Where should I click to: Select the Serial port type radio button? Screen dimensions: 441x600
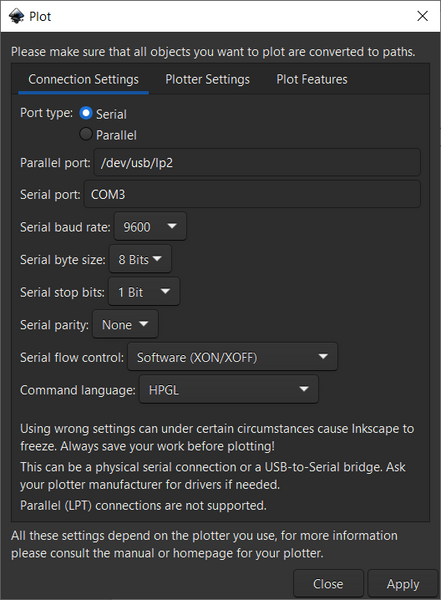[x=86, y=113]
